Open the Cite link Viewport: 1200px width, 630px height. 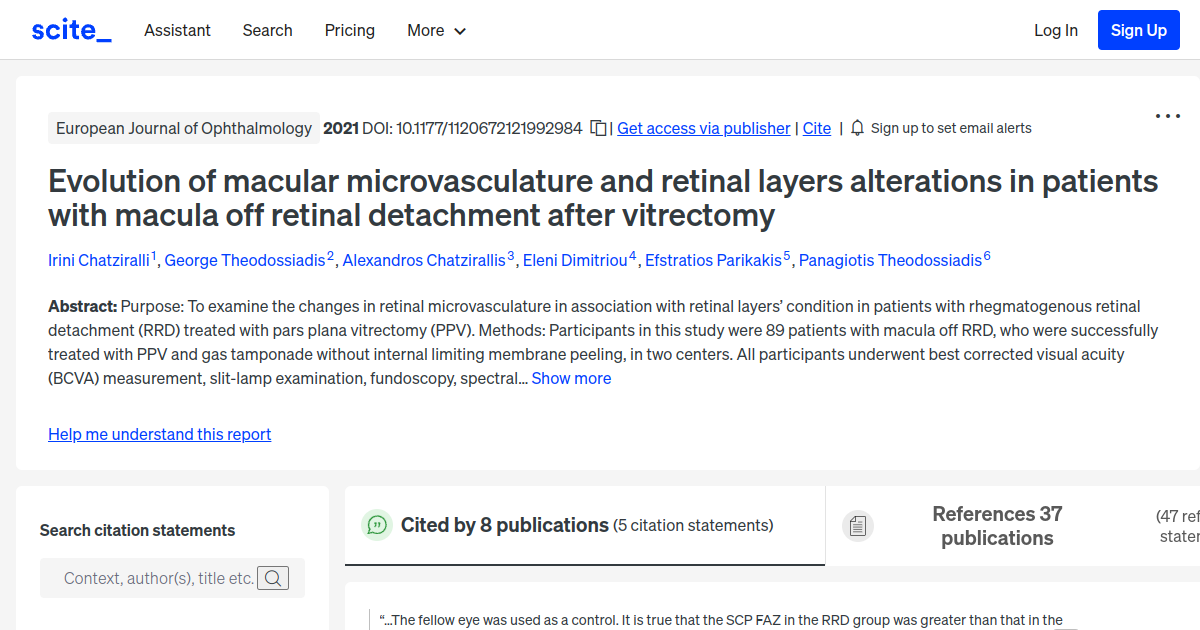point(816,128)
